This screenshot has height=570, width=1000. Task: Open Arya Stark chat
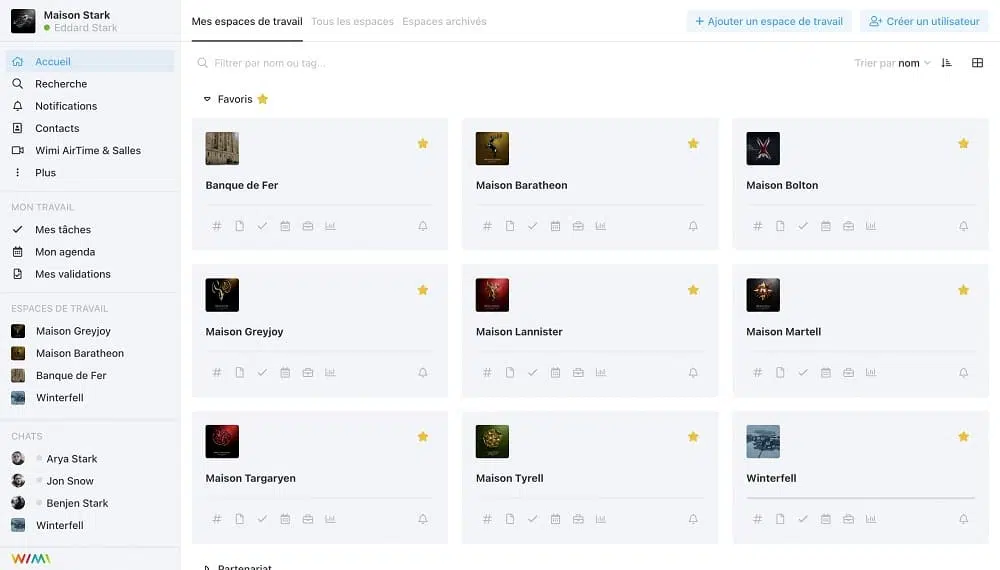90,458
